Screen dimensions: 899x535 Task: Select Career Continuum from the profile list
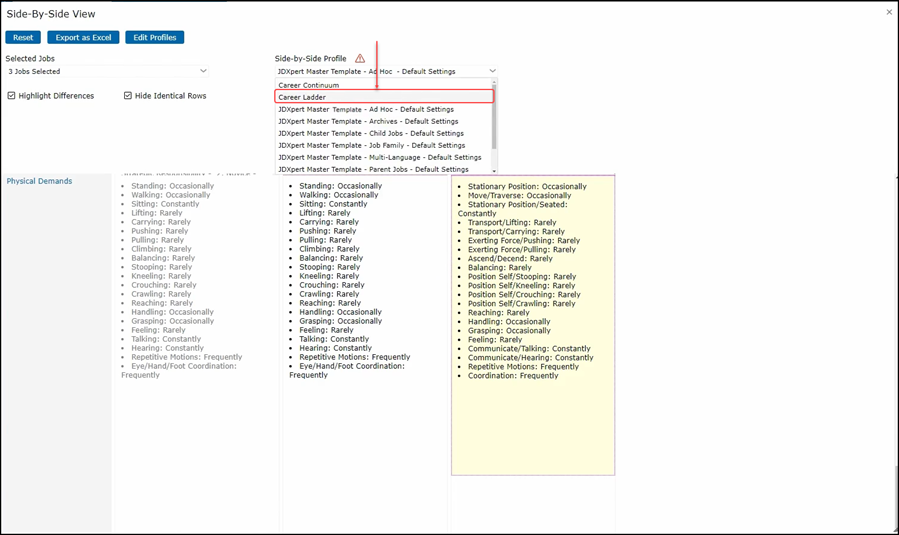point(309,86)
